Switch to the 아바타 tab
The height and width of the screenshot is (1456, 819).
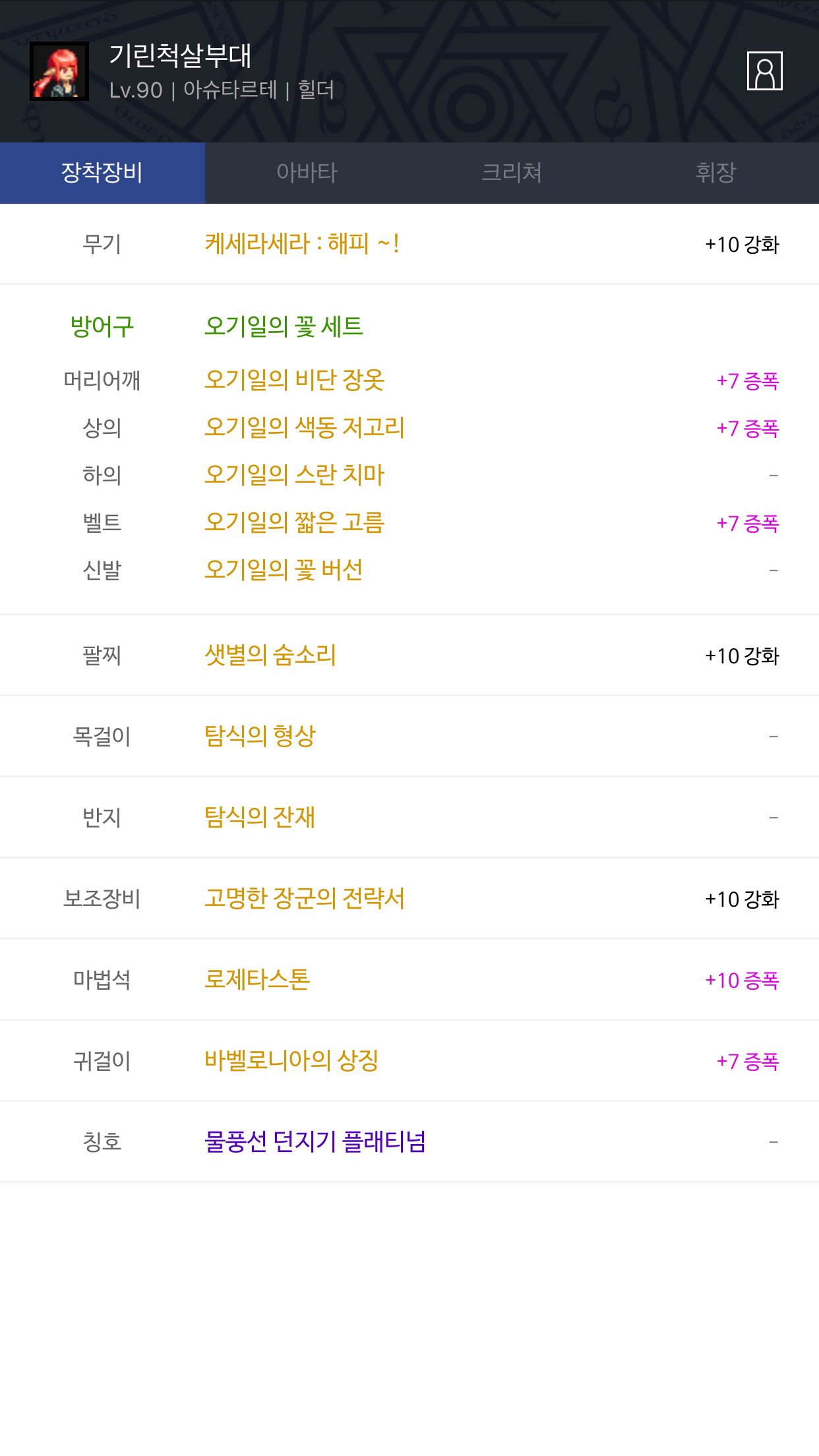[307, 173]
